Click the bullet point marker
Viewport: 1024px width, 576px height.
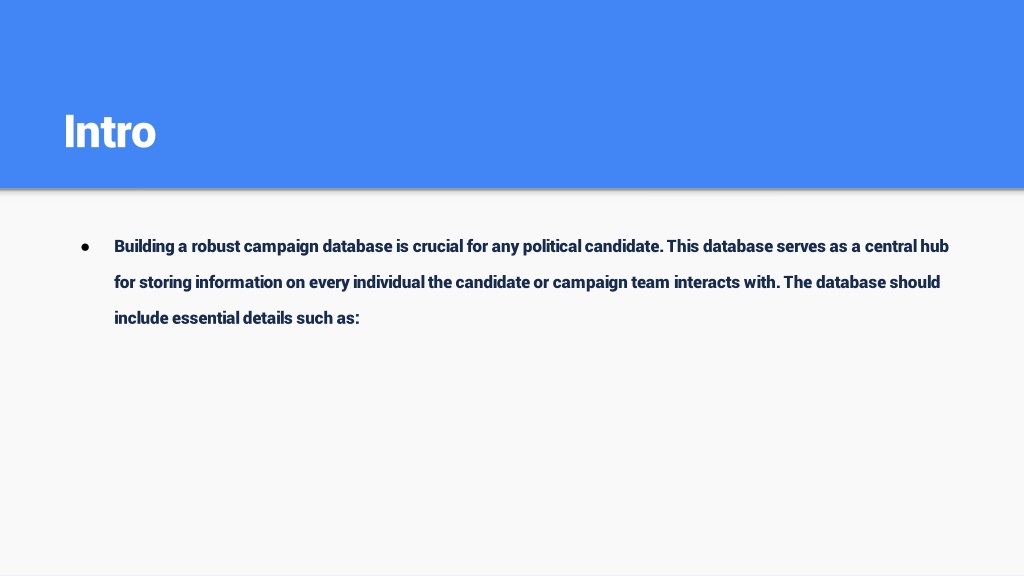[x=85, y=248]
